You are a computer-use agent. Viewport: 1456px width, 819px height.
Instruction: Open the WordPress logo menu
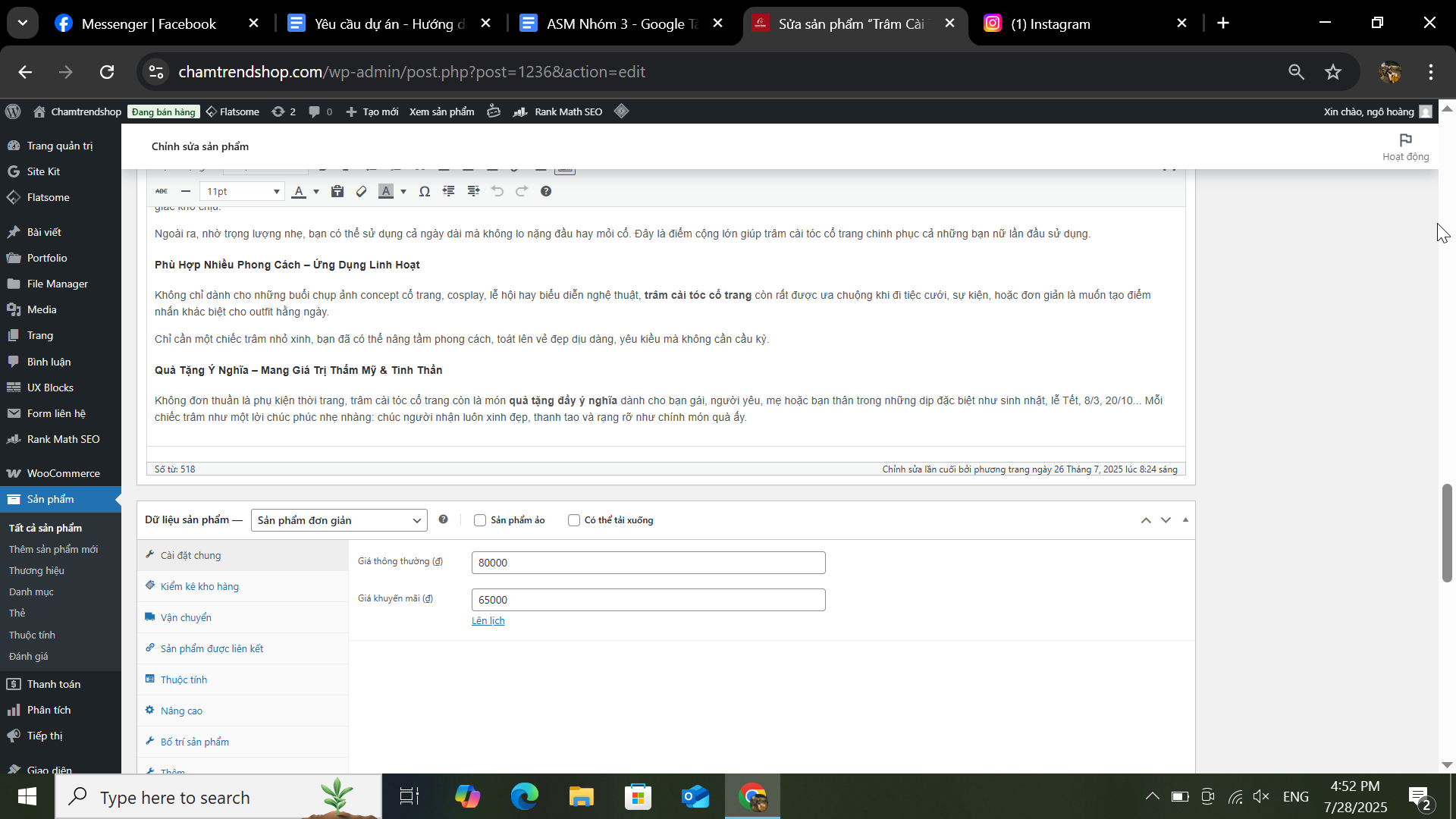click(x=13, y=111)
